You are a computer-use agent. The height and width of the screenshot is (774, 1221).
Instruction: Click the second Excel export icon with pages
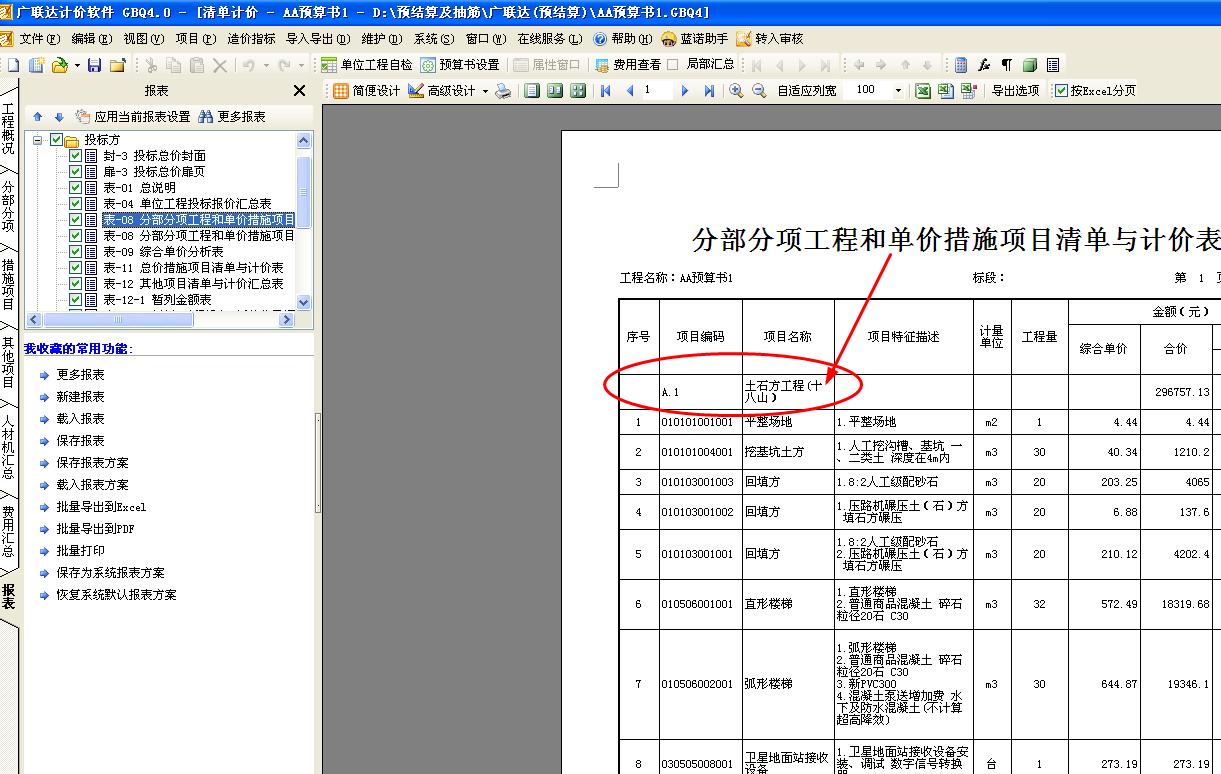[945, 91]
